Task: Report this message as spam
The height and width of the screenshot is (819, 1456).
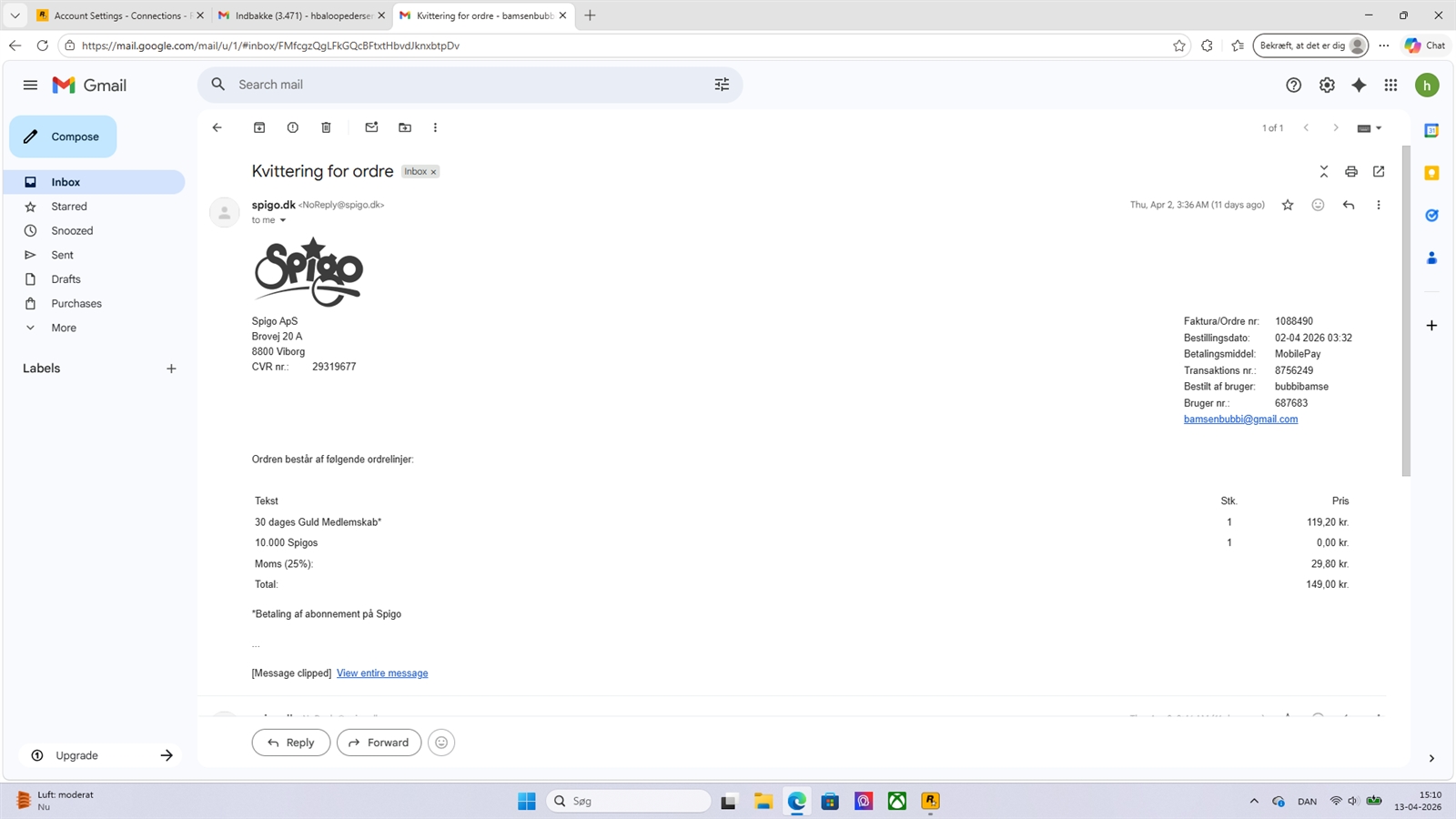Action: click(292, 127)
